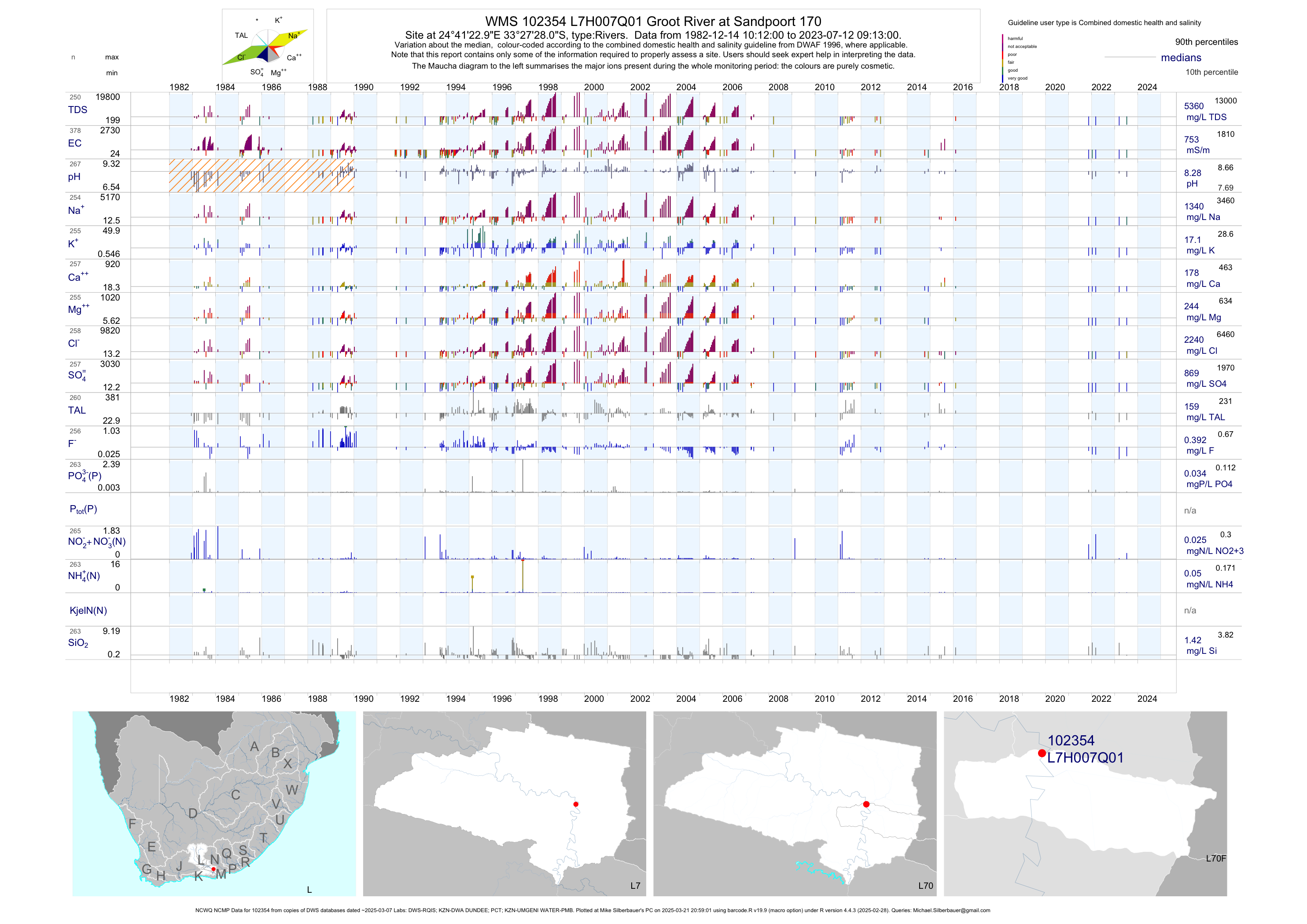
Task: Click the 'medians' legend text
Action: 1181,58
